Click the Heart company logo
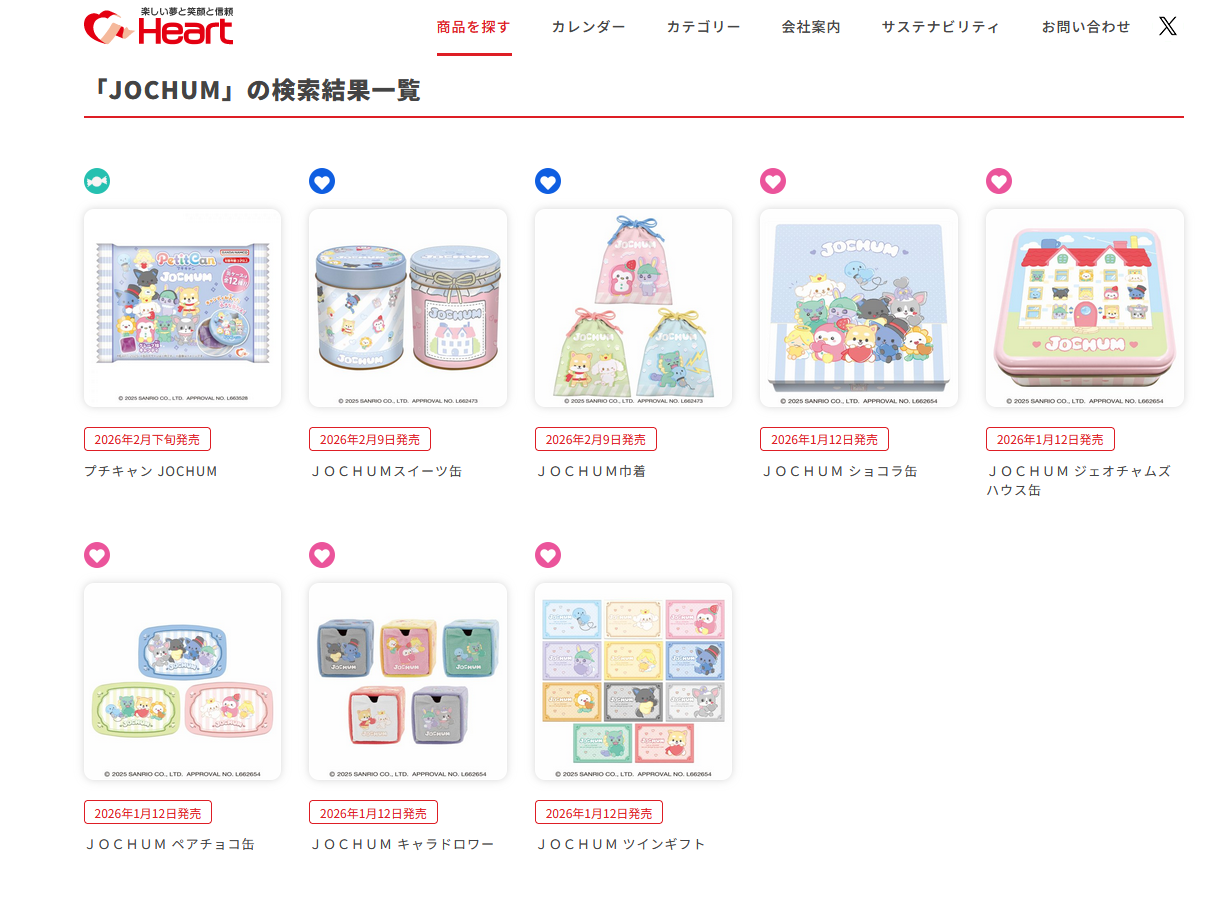 click(159, 26)
